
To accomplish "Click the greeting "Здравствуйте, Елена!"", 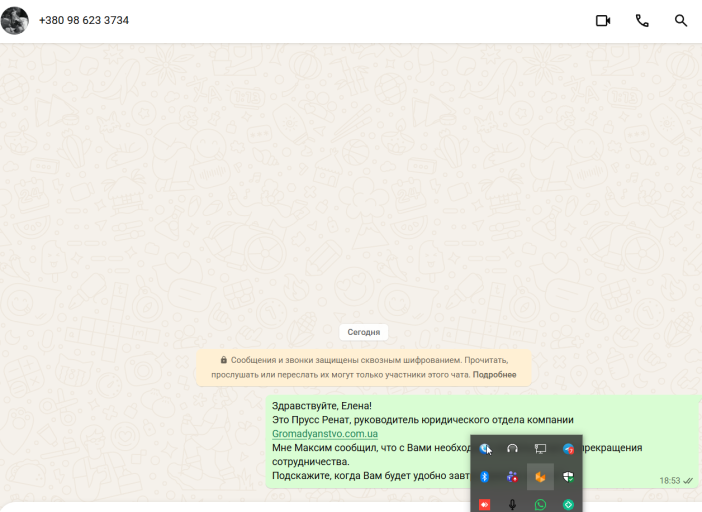I will [x=321, y=406].
